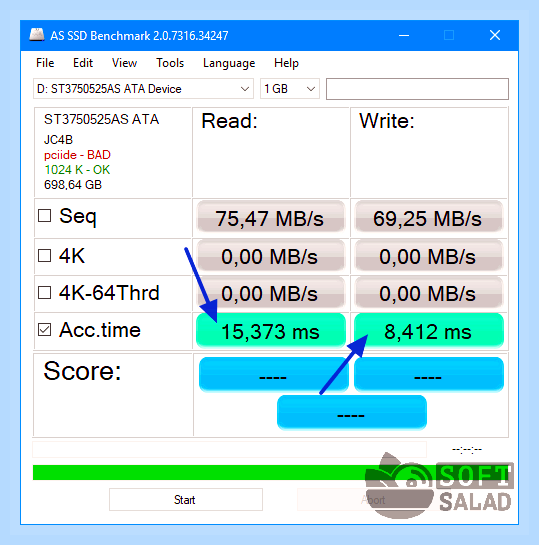The image size is (539, 545).
Task: Open the View menu
Action: tap(124, 63)
